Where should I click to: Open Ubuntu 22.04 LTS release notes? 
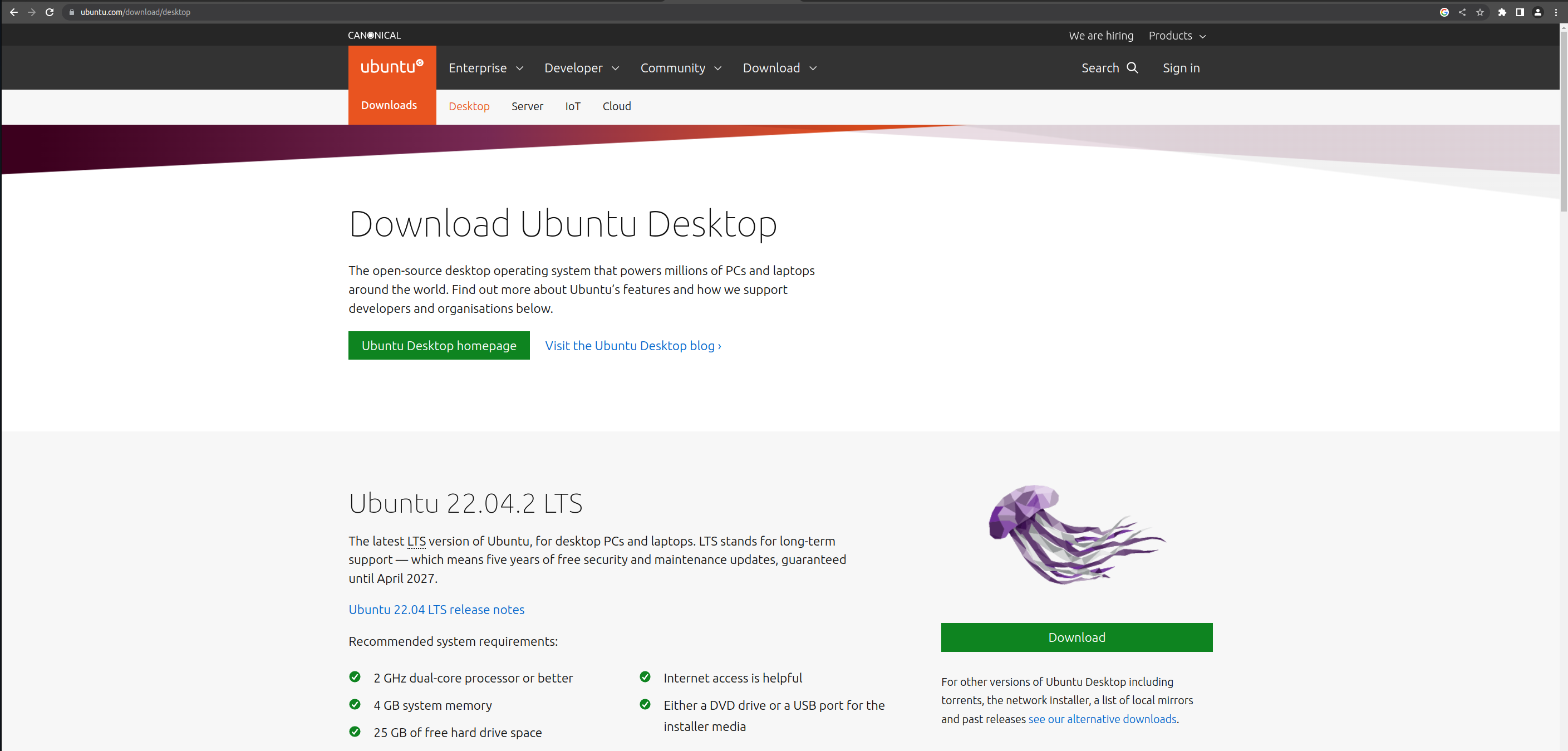pyautogui.click(x=436, y=609)
